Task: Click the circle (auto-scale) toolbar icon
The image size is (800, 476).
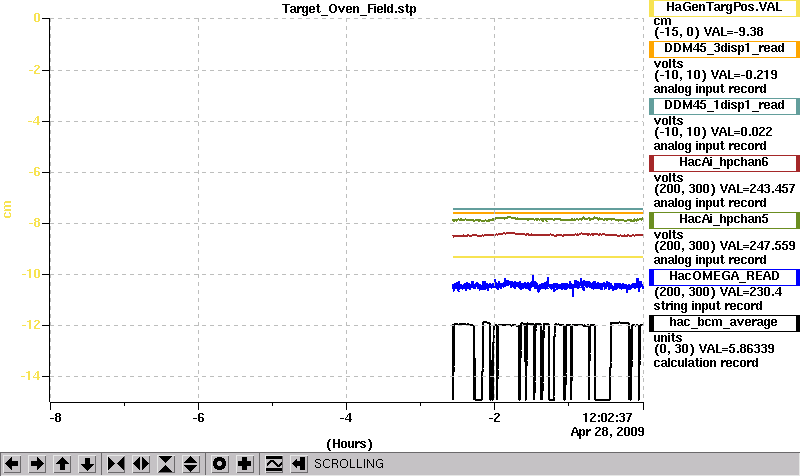Action: tap(219, 464)
